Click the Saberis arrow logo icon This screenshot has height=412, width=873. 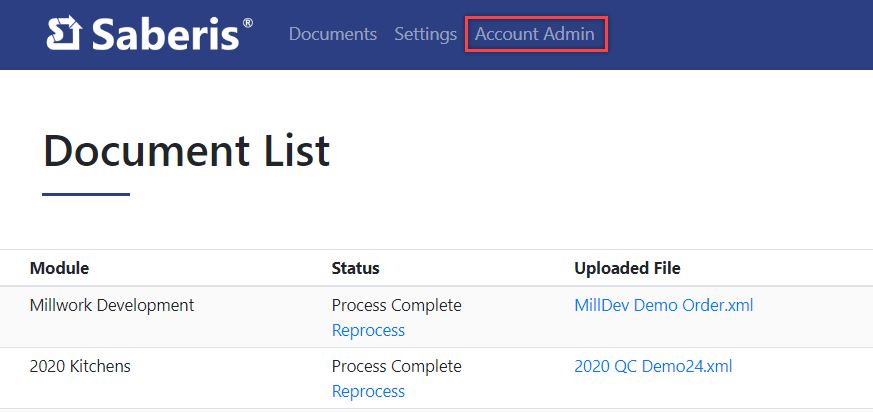point(64,34)
